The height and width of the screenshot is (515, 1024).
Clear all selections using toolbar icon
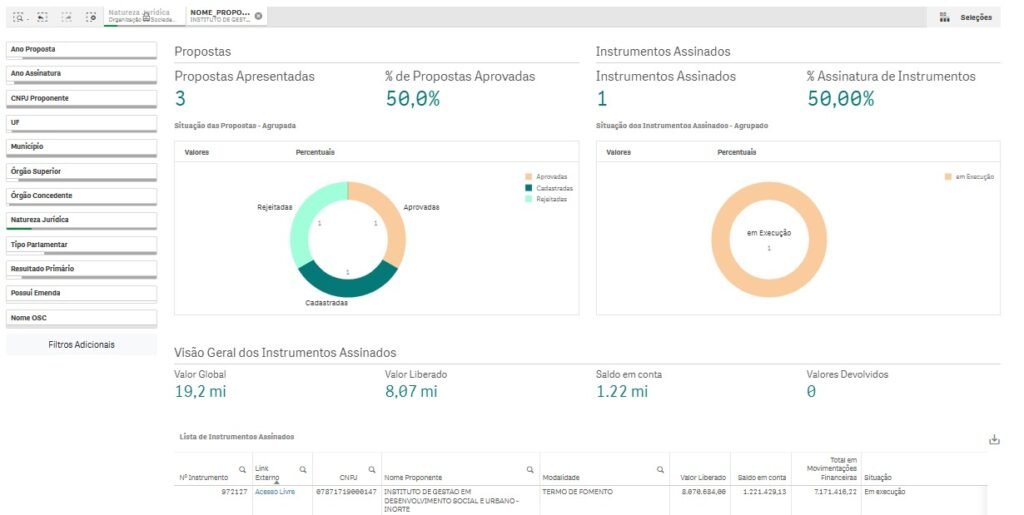point(90,17)
